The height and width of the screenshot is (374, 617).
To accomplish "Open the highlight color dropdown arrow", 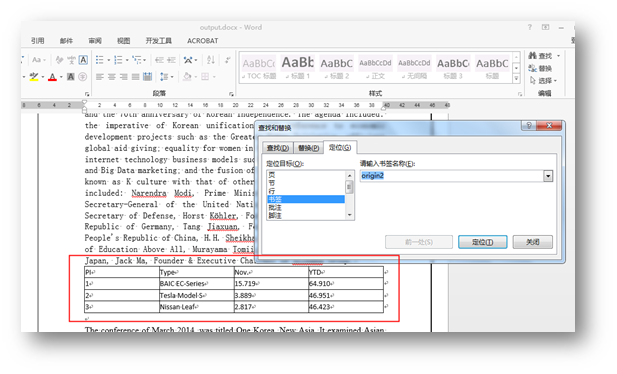I will tap(42, 77).
